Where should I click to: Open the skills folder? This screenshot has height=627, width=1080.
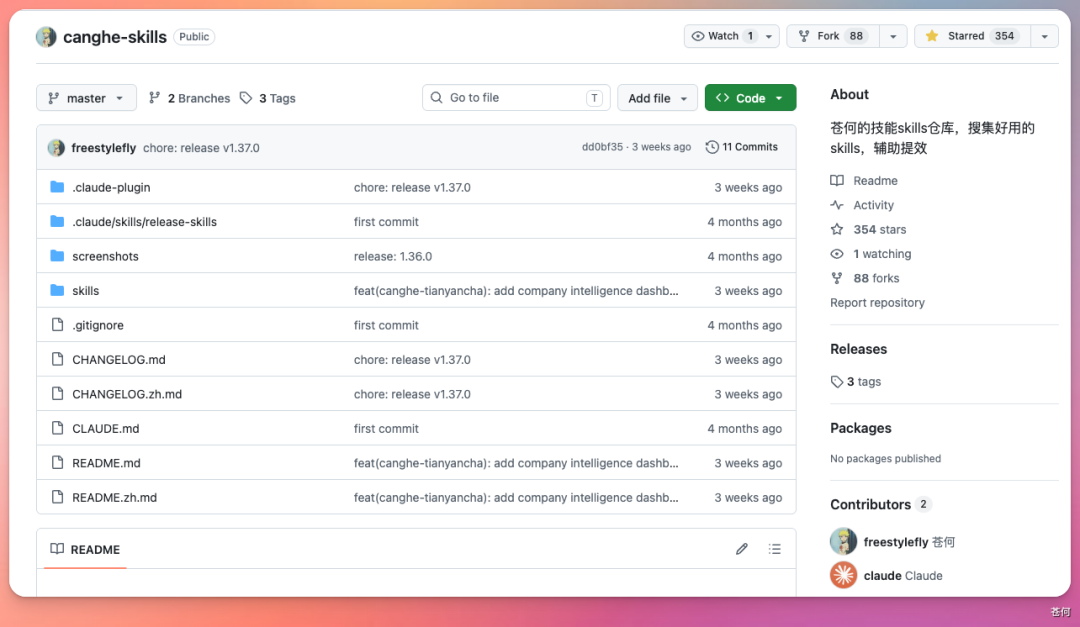pyautogui.click(x=85, y=291)
